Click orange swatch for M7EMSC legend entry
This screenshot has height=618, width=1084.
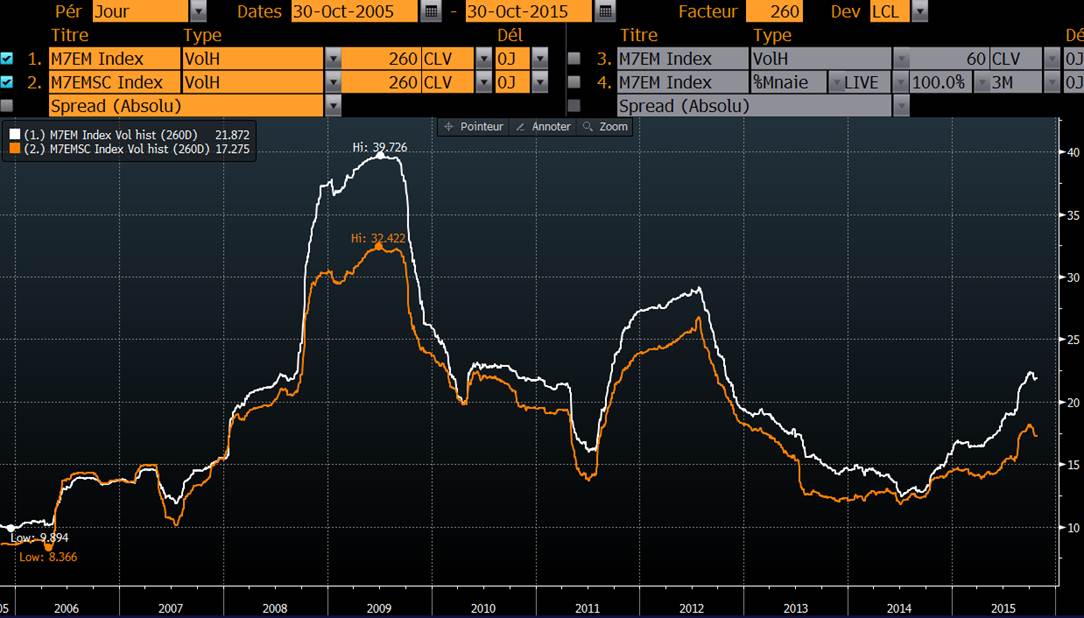(x=15, y=149)
